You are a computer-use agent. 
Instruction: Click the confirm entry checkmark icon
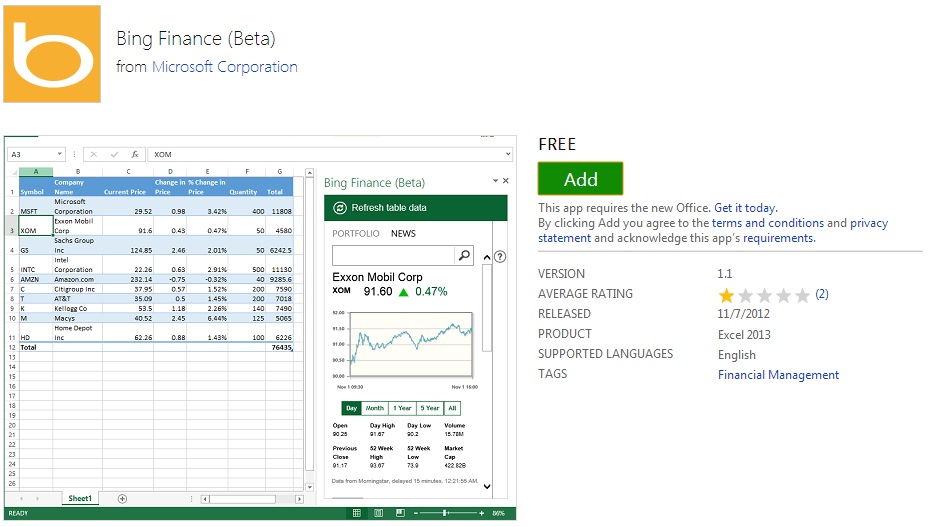114,154
